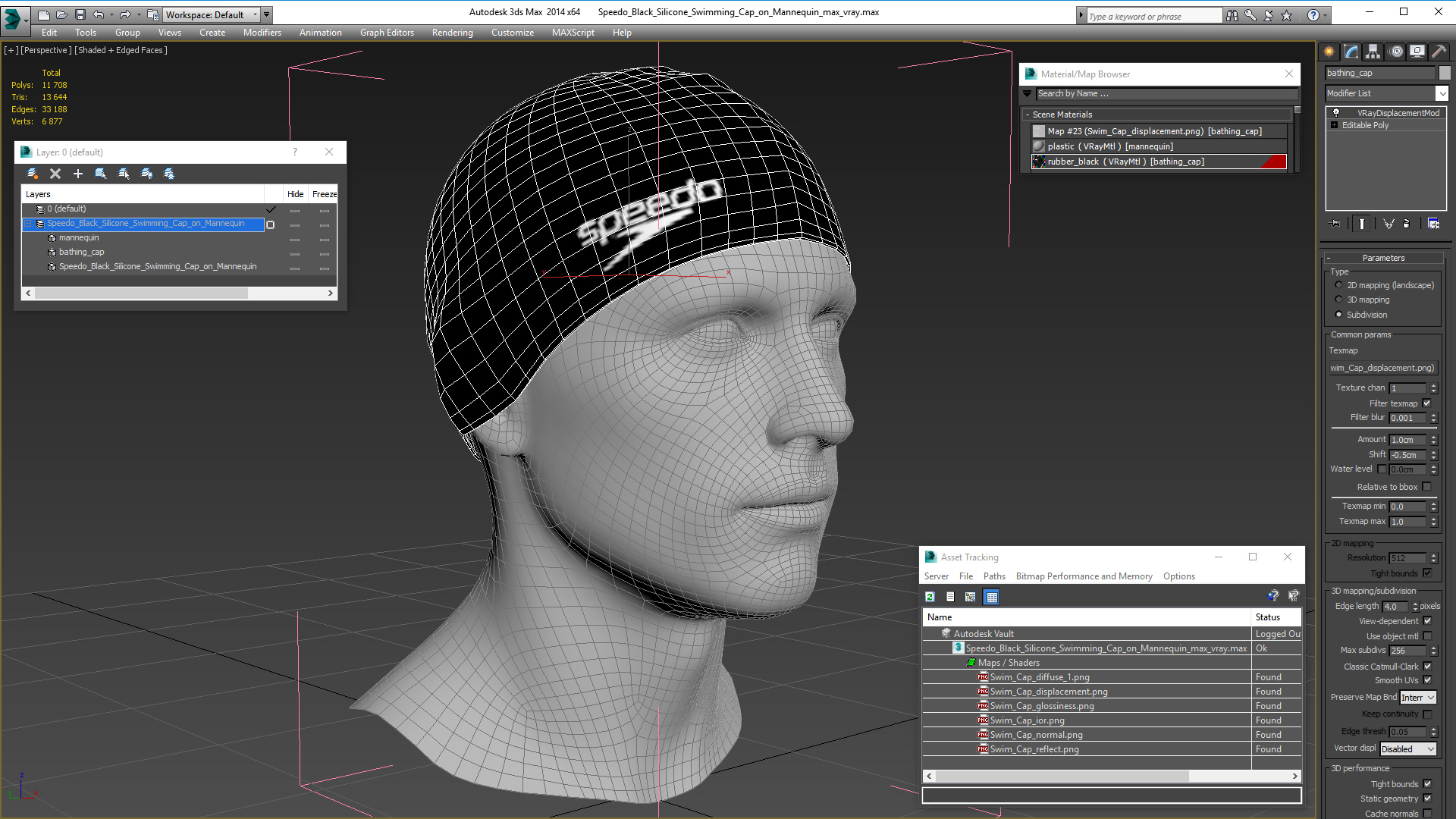Screen dimensions: 1456x819
Task: Open Configure Modifier Sets icon
Action: coord(1433,224)
